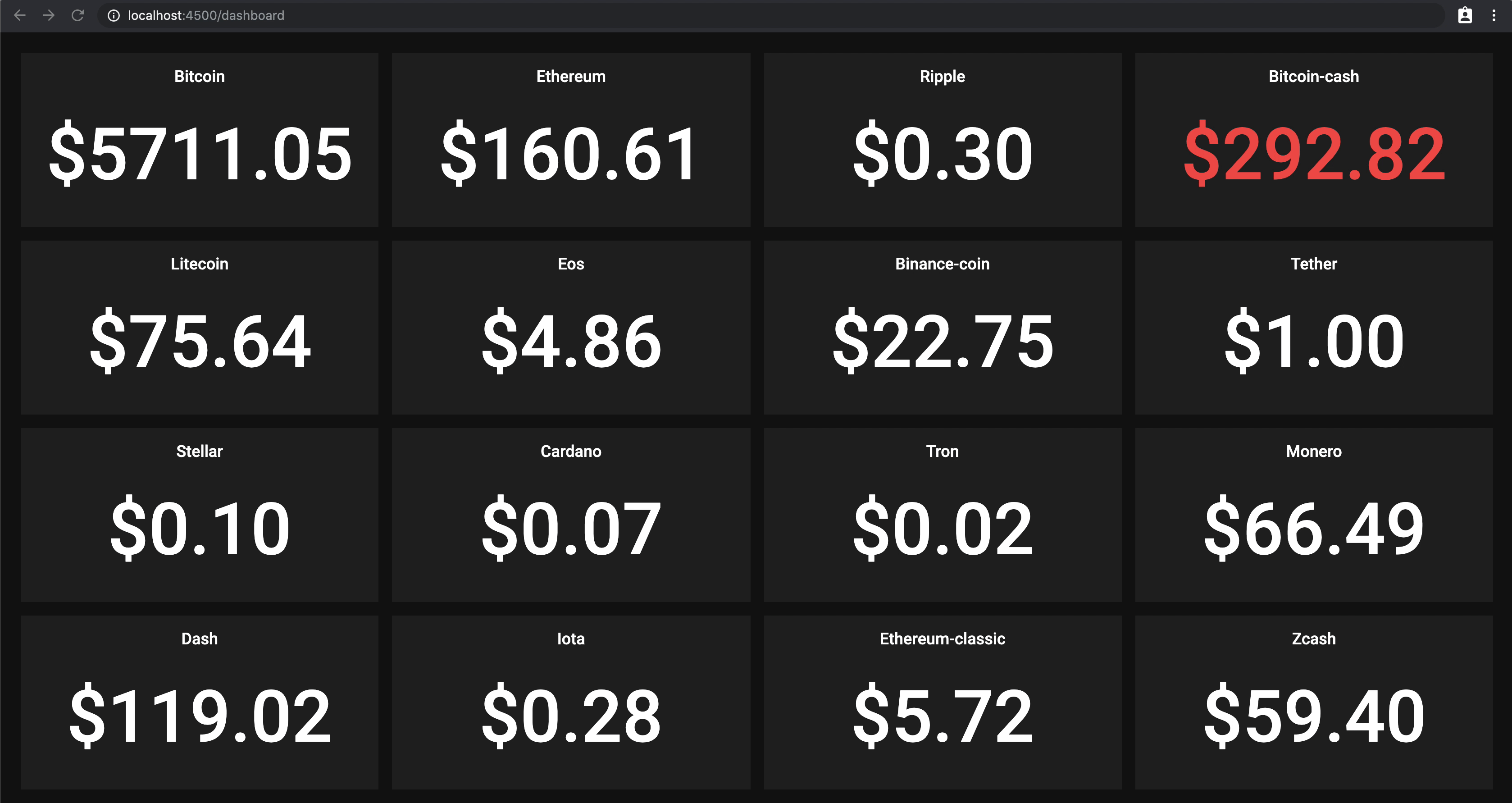Click the browser forward arrow
The width and height of the screenshot is (1512, 803).
coord(49,15)
